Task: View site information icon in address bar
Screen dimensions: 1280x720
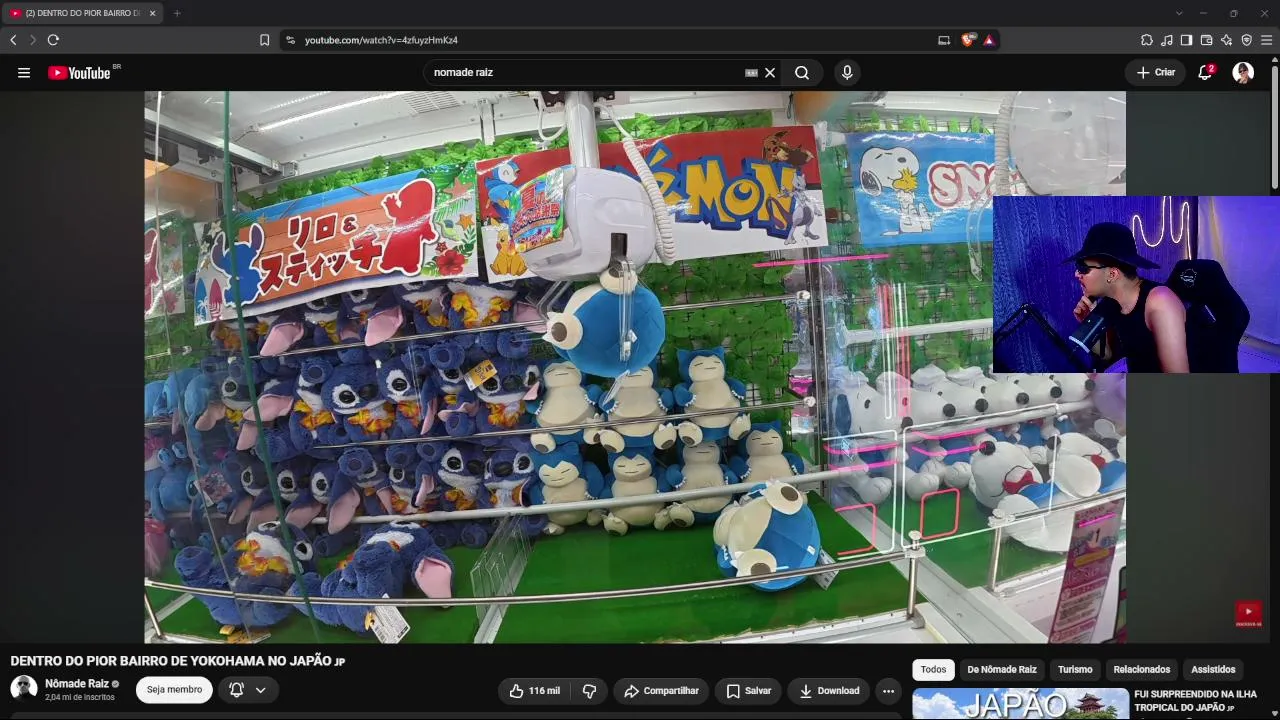Action: click(290, 40)
